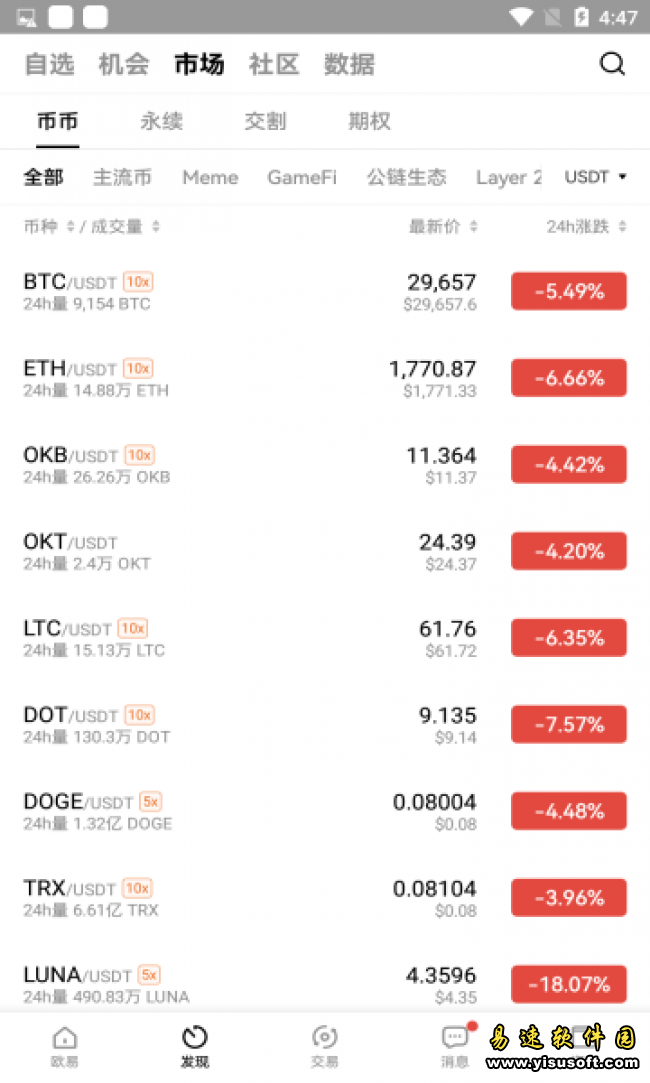Tap the DOGE 5x leverage badge
The height and width of the screenshot is (1083, 650).
(150, 802)
